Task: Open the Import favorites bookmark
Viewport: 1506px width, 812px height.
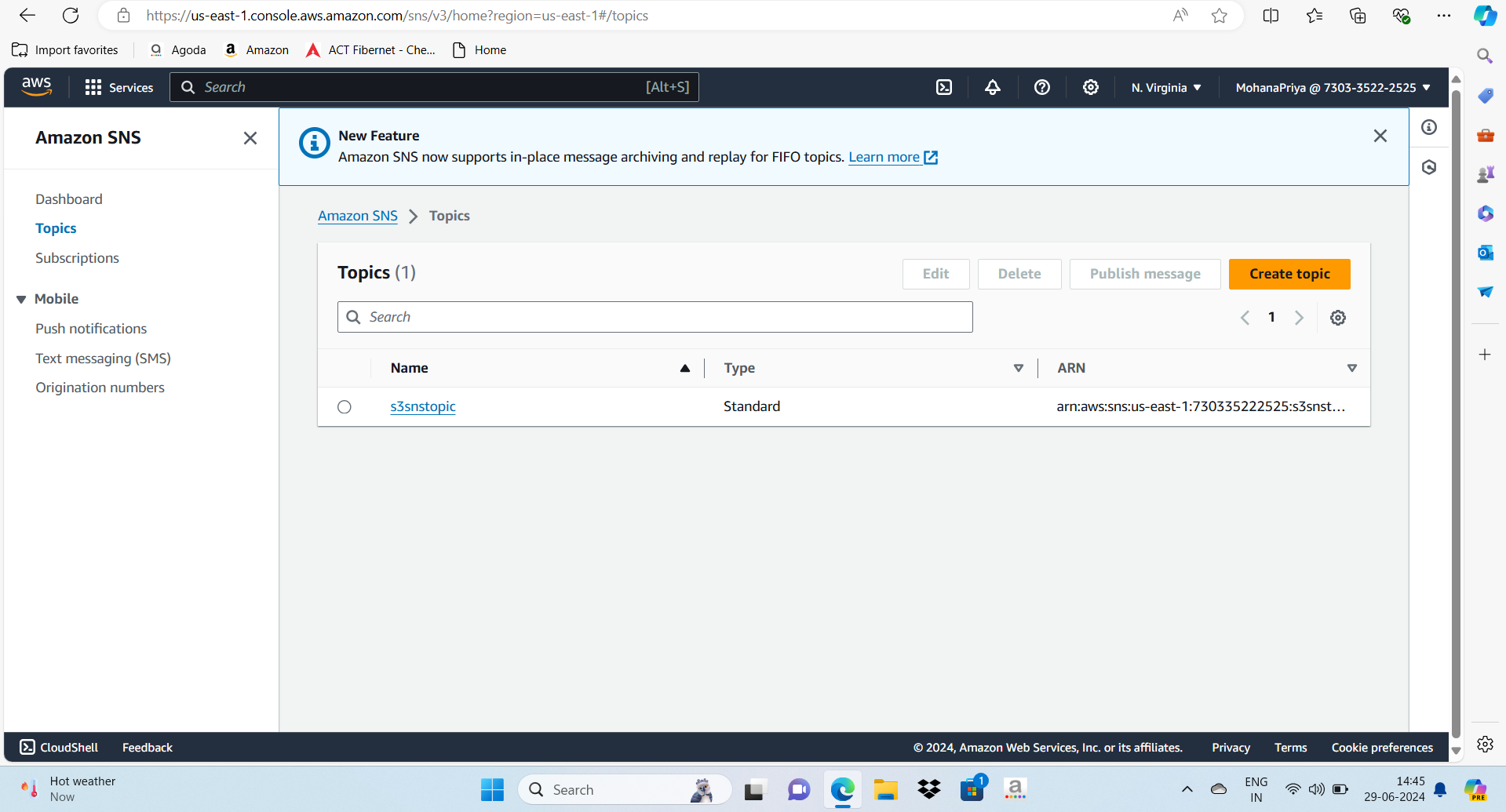Action: [x=65, y=50]
